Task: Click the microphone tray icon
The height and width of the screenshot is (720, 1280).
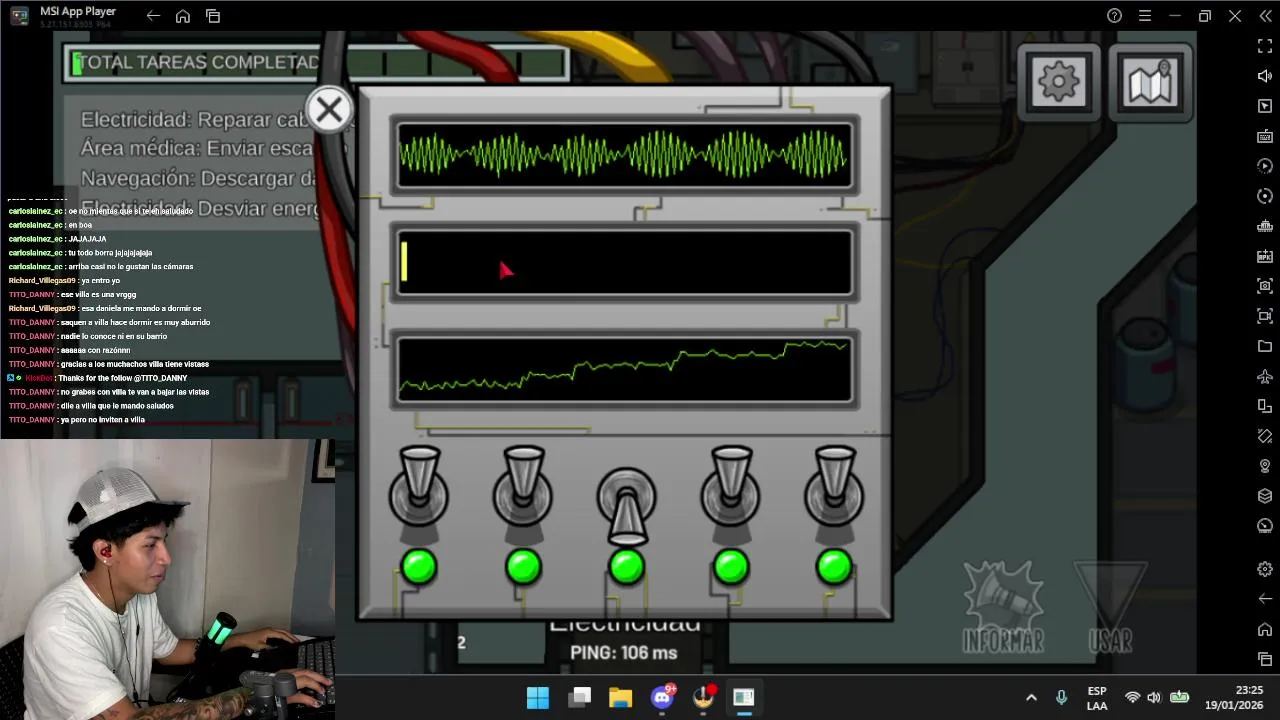Action: pos(1061,697)
